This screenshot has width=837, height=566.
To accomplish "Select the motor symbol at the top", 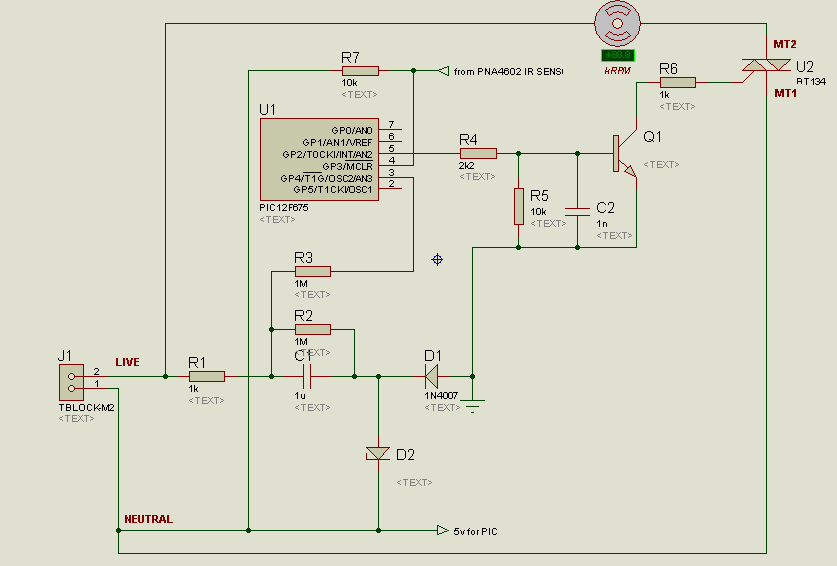I will tap(618, 23).
